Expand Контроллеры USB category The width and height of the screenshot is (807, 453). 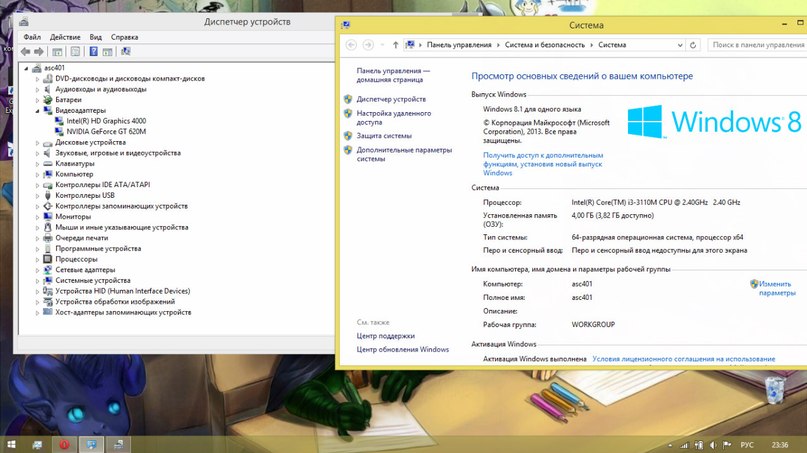[x=37, y=196]
